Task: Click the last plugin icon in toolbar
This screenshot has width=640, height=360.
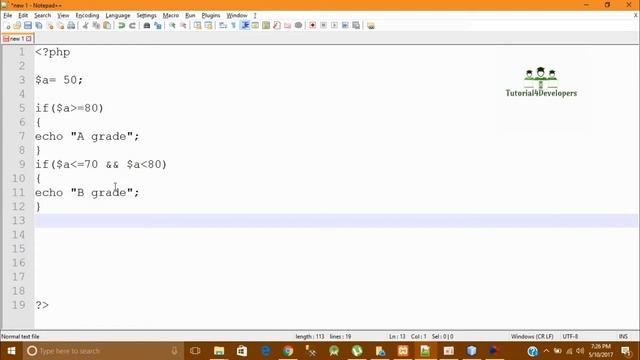Action: [371, 26]
